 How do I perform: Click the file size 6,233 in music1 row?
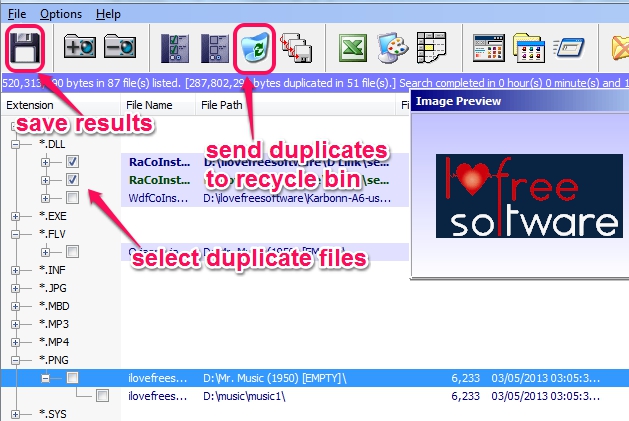coord(465,396)
